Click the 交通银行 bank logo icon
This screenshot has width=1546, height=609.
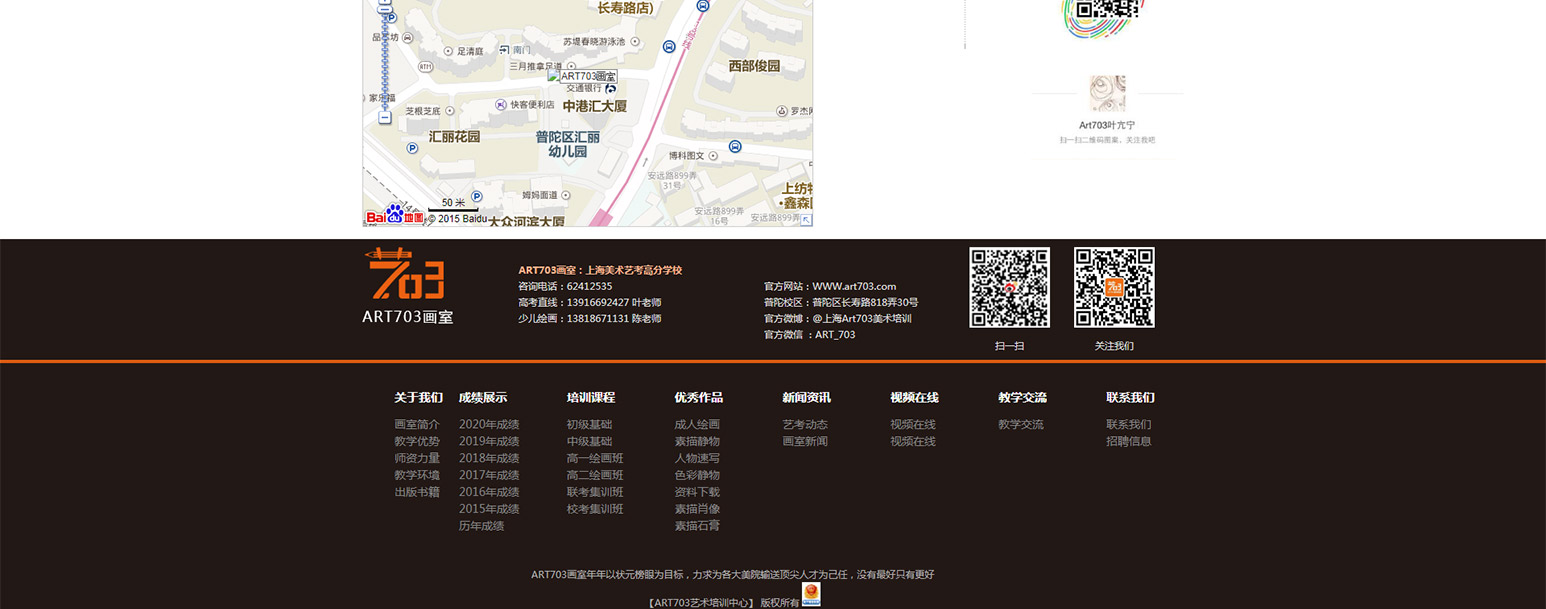pyautogui.click(x=610, y=88)
